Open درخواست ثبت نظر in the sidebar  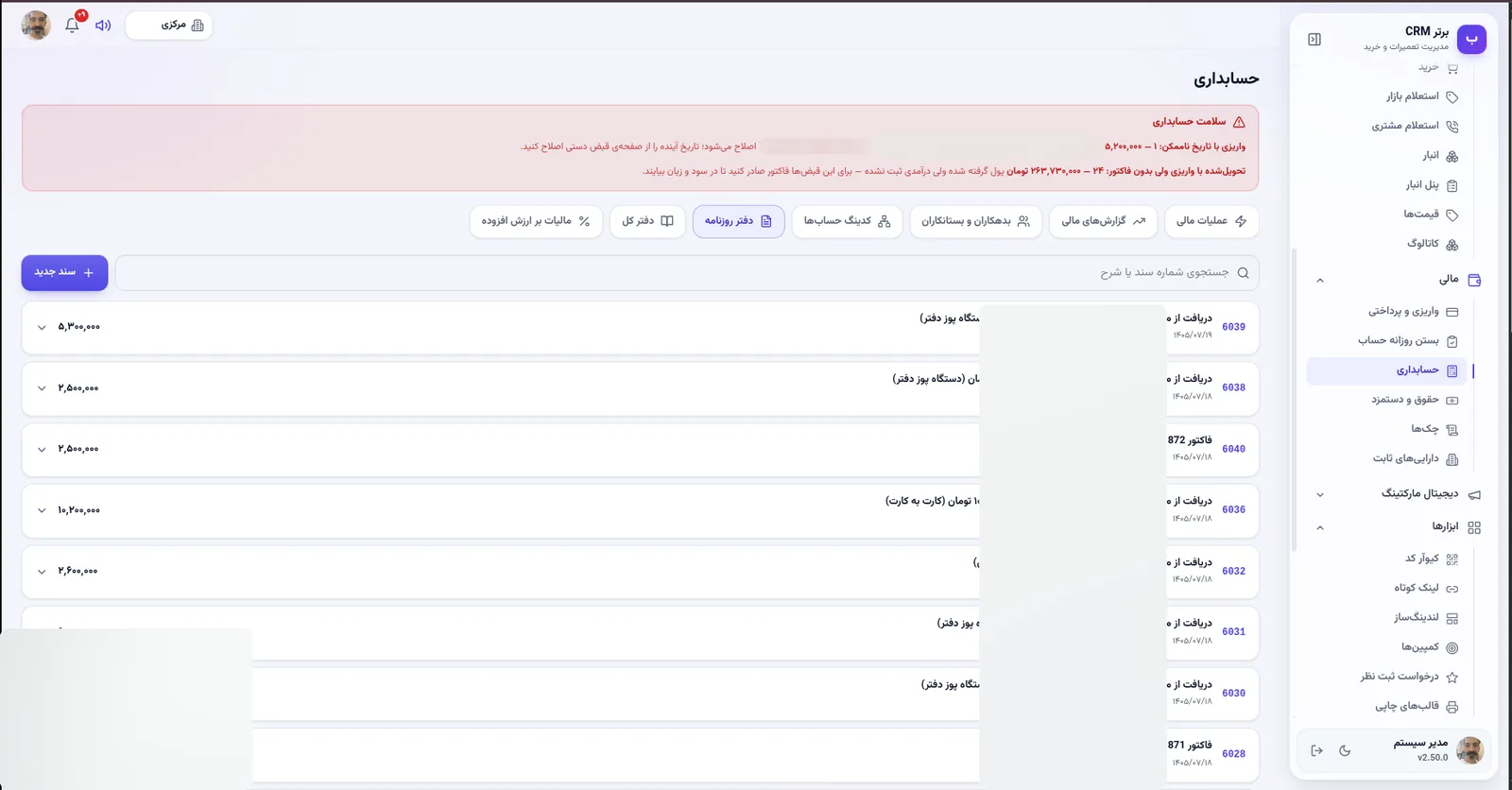coord(1409,677)
